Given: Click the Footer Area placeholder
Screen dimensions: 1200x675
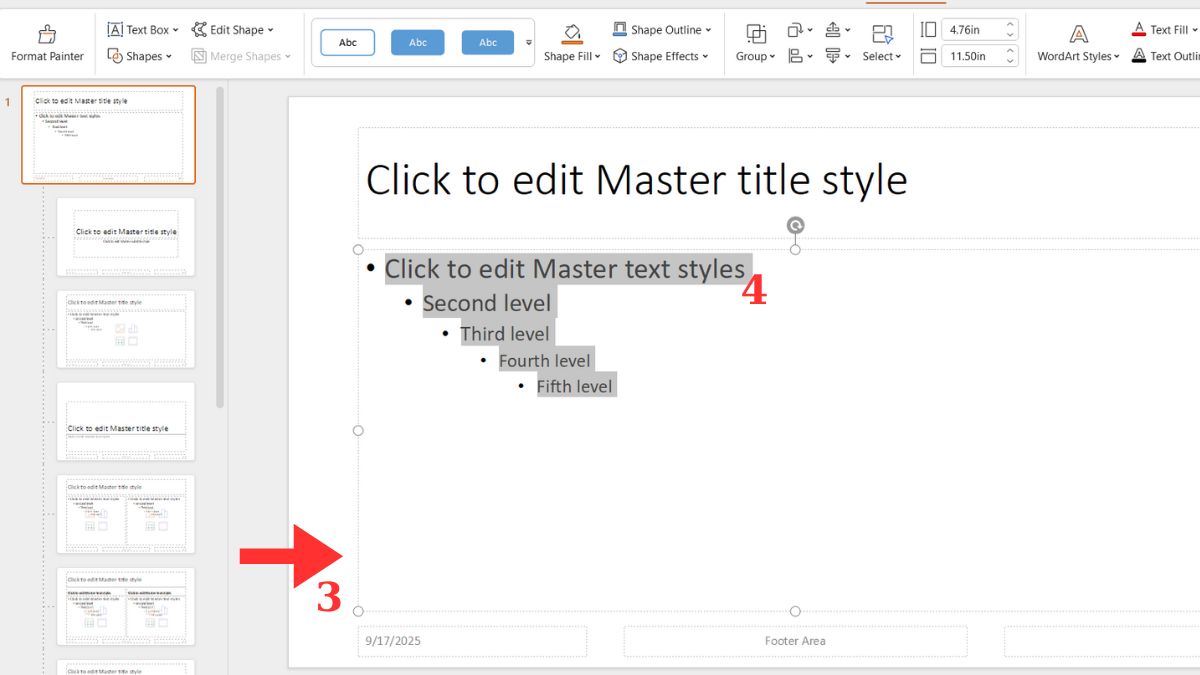Looking at the screenshot, I should pyautogui.click(x=795, y=641).
